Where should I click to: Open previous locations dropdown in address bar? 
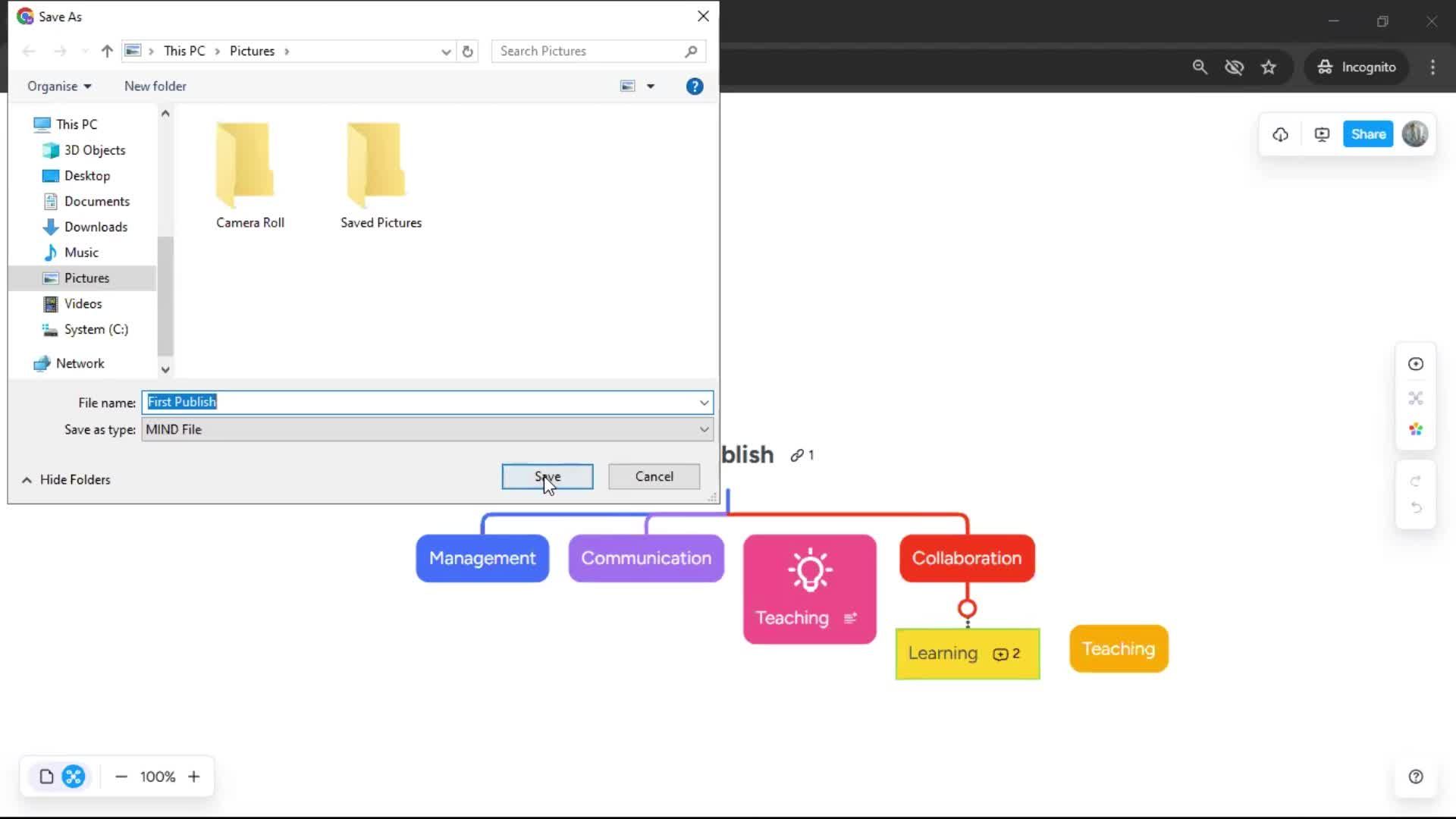(446, 52)
